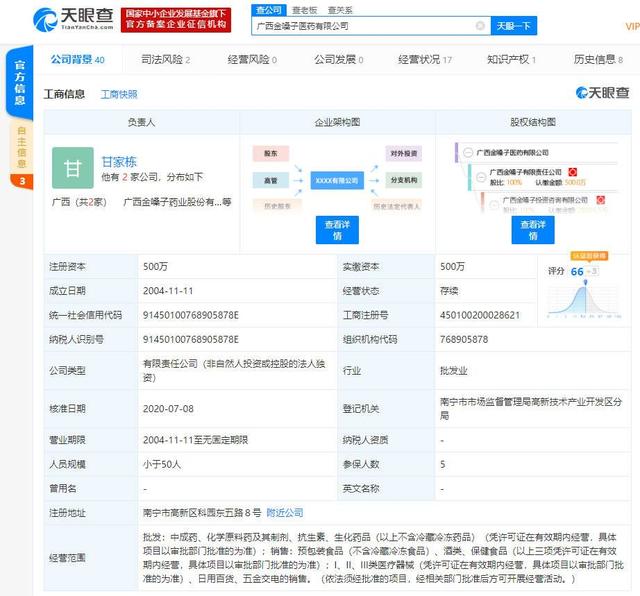Click approval date 2020-07-08
The image size is (640, 596).
coord(168,409)
